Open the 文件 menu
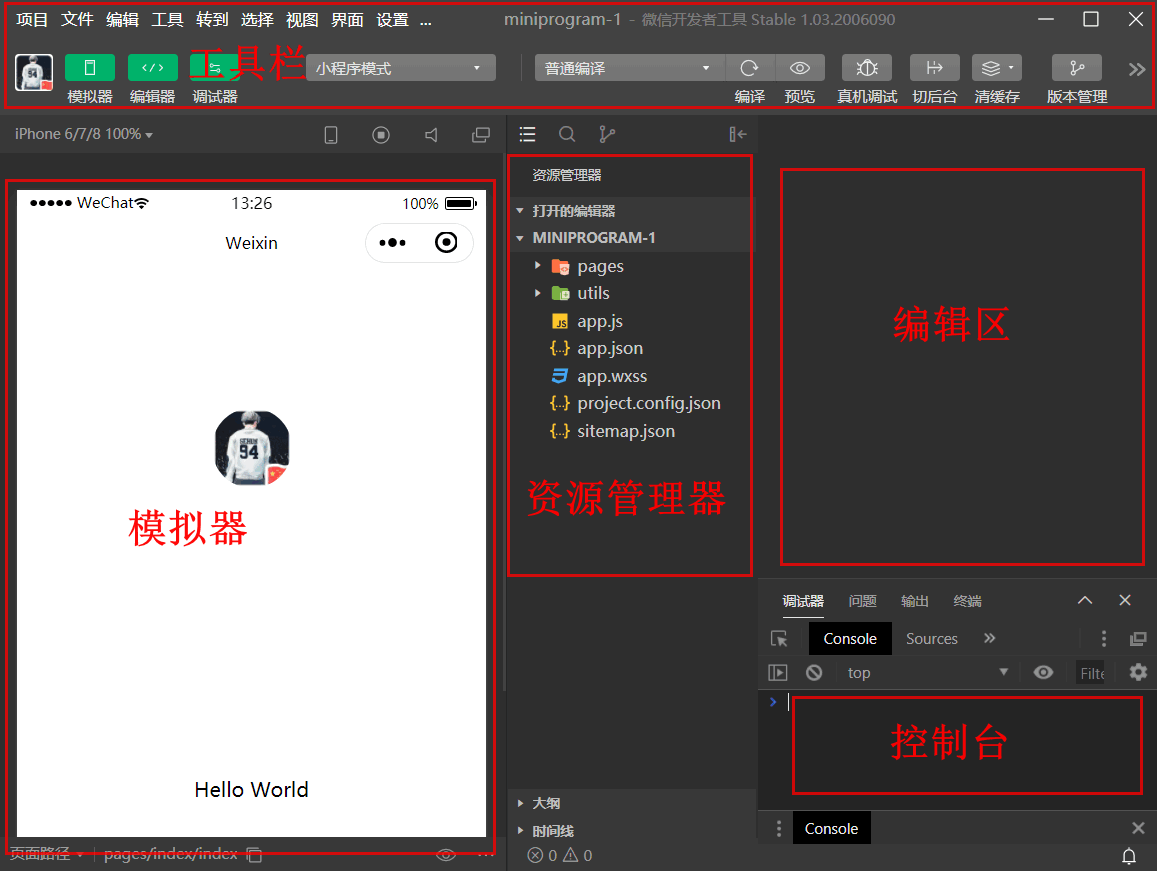This screenshot has height=871, width=1157. 77,20
